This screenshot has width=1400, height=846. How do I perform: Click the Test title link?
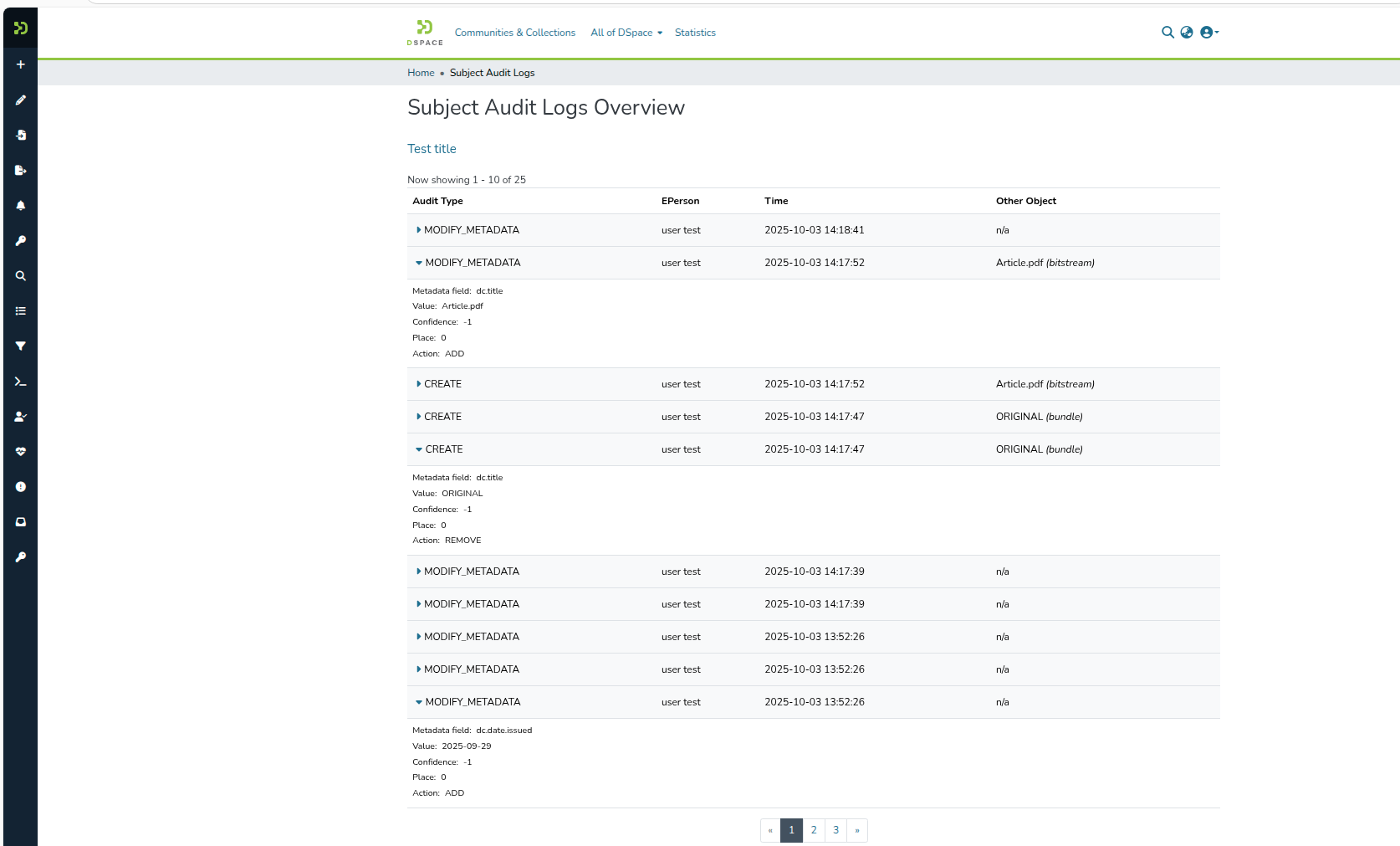click(432, 149)
